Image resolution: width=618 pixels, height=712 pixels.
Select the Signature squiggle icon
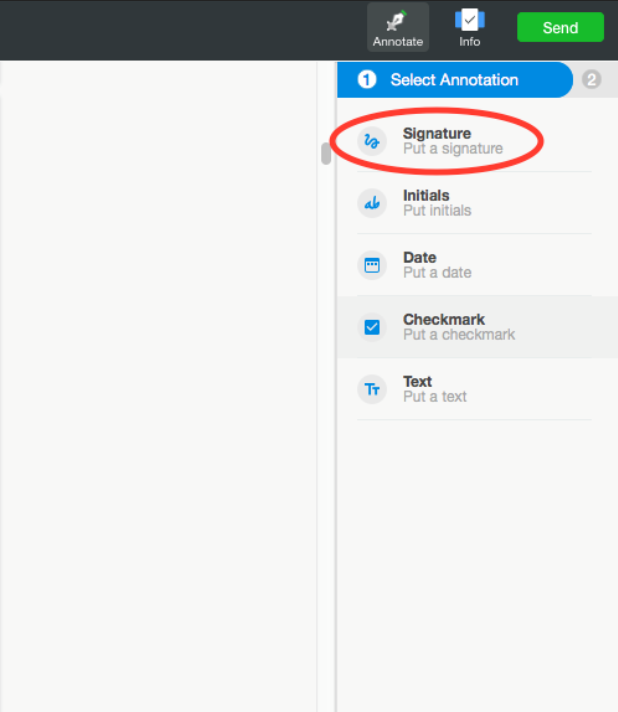point(372,141)
